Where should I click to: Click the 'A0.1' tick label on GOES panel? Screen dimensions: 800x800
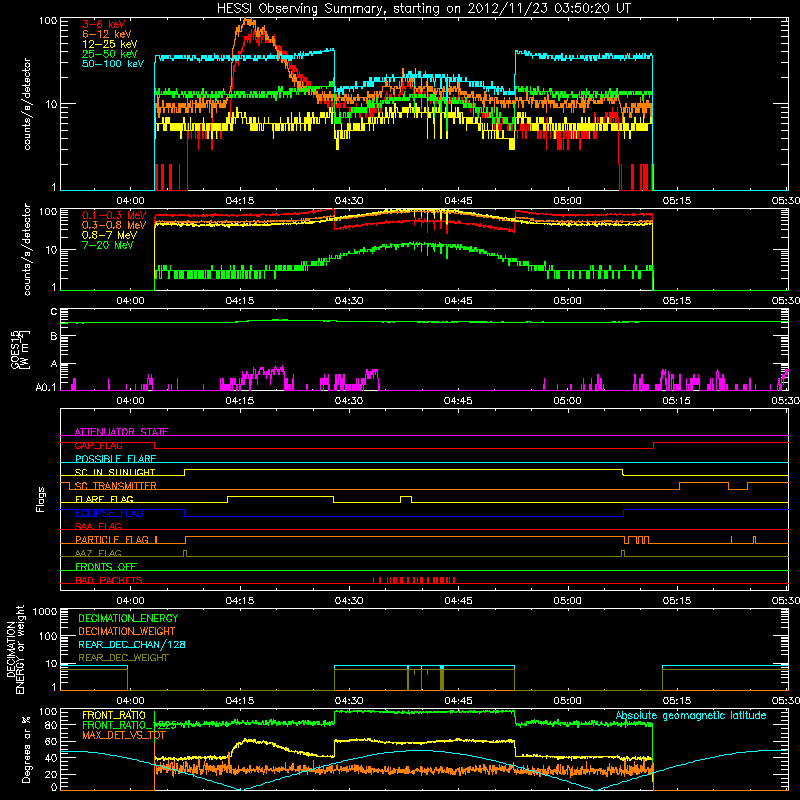coord(46,387)
